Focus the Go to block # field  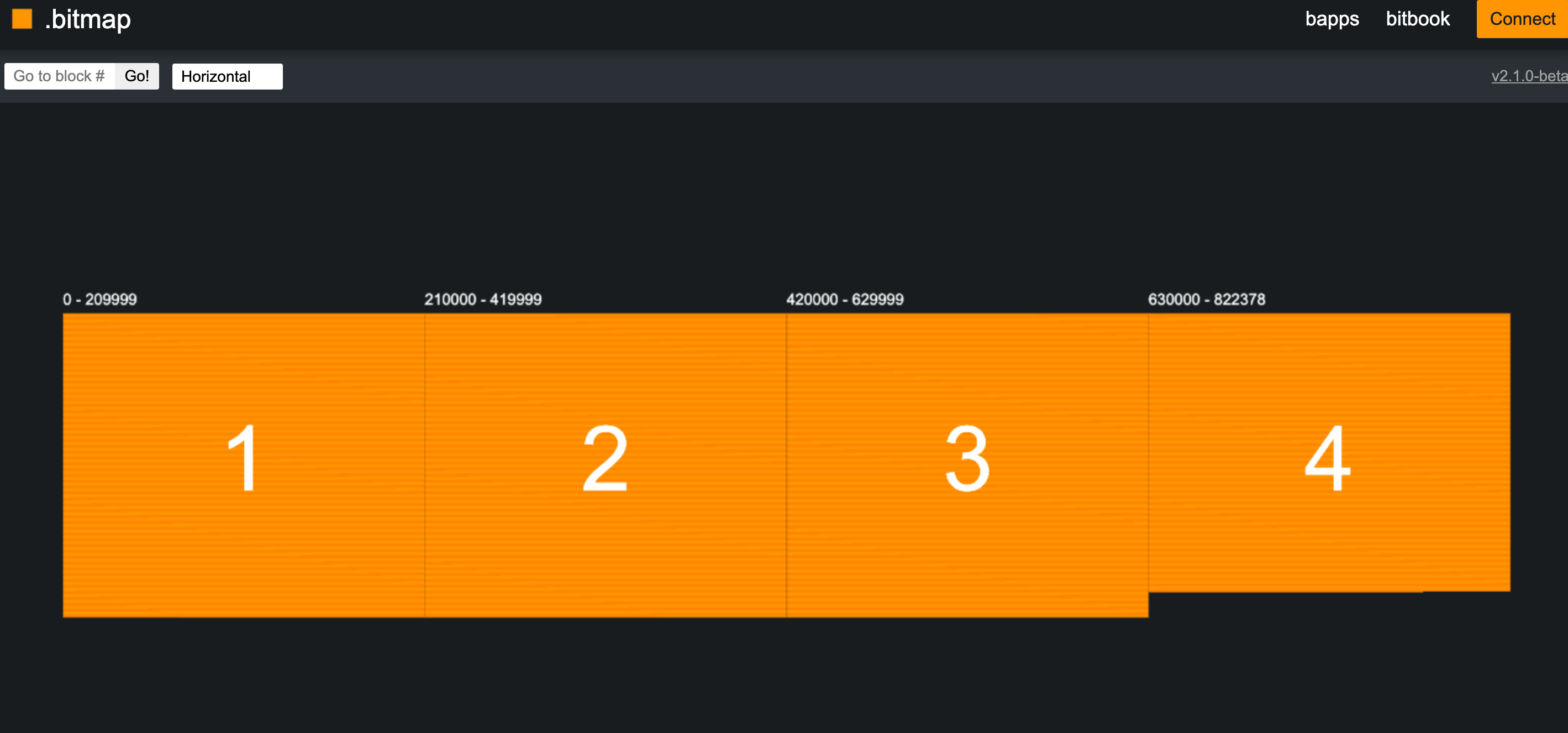tap(60, 76)
